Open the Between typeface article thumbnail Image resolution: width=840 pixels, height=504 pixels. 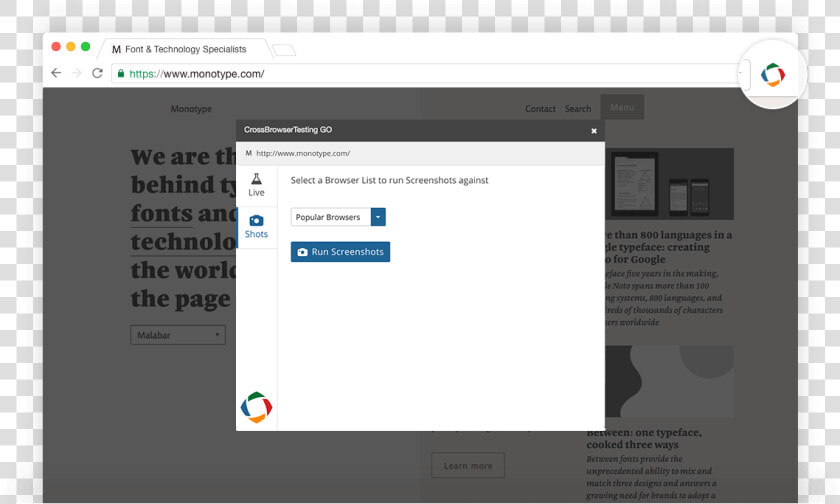tap(669, 381)
